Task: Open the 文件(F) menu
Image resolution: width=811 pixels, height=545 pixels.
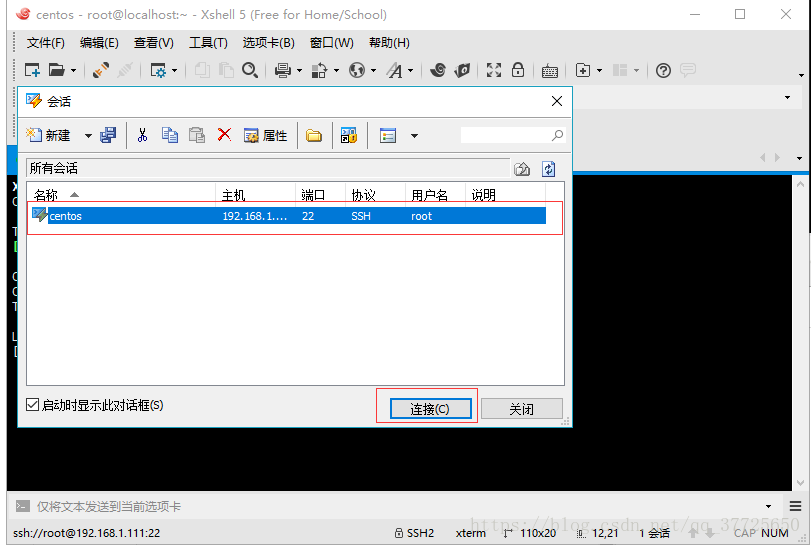Action: pos(46,42)
